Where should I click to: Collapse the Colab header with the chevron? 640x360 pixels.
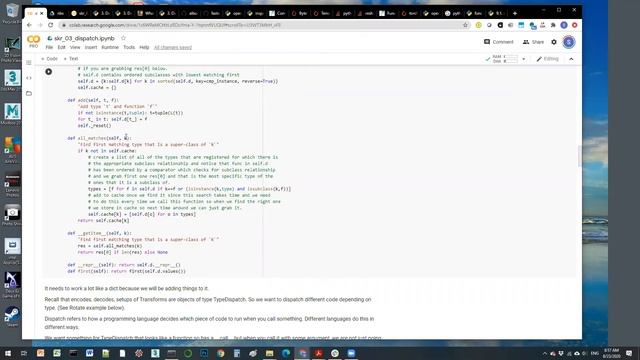click(x=571, y=59)
